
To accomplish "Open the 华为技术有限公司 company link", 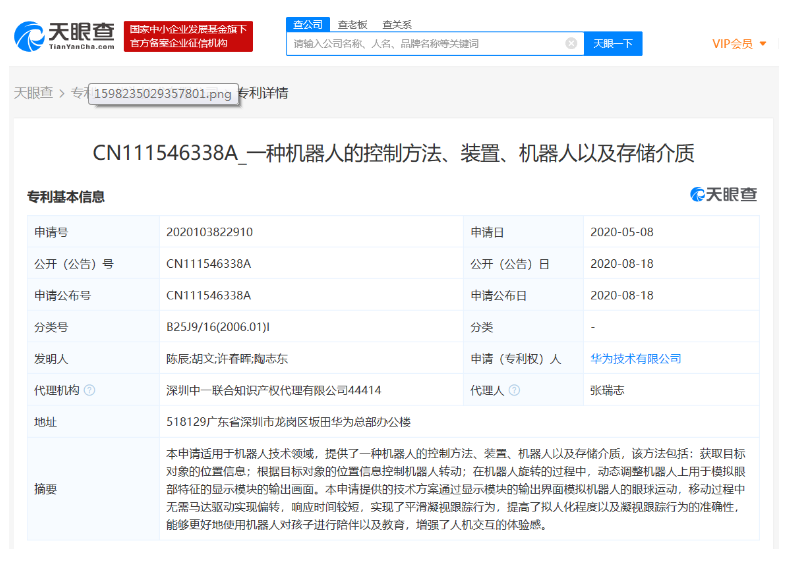I will (x=636, y=359).
